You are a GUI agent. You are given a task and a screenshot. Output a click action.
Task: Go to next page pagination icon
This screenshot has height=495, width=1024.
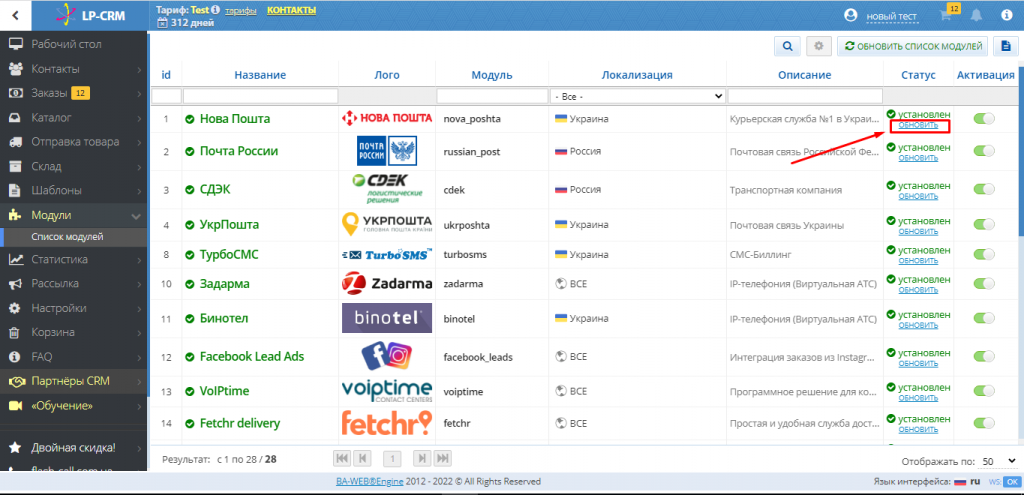[423, 458]
